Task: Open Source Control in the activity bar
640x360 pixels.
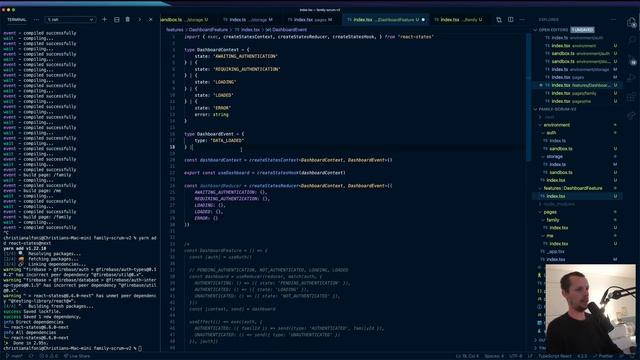Action: 632,60
